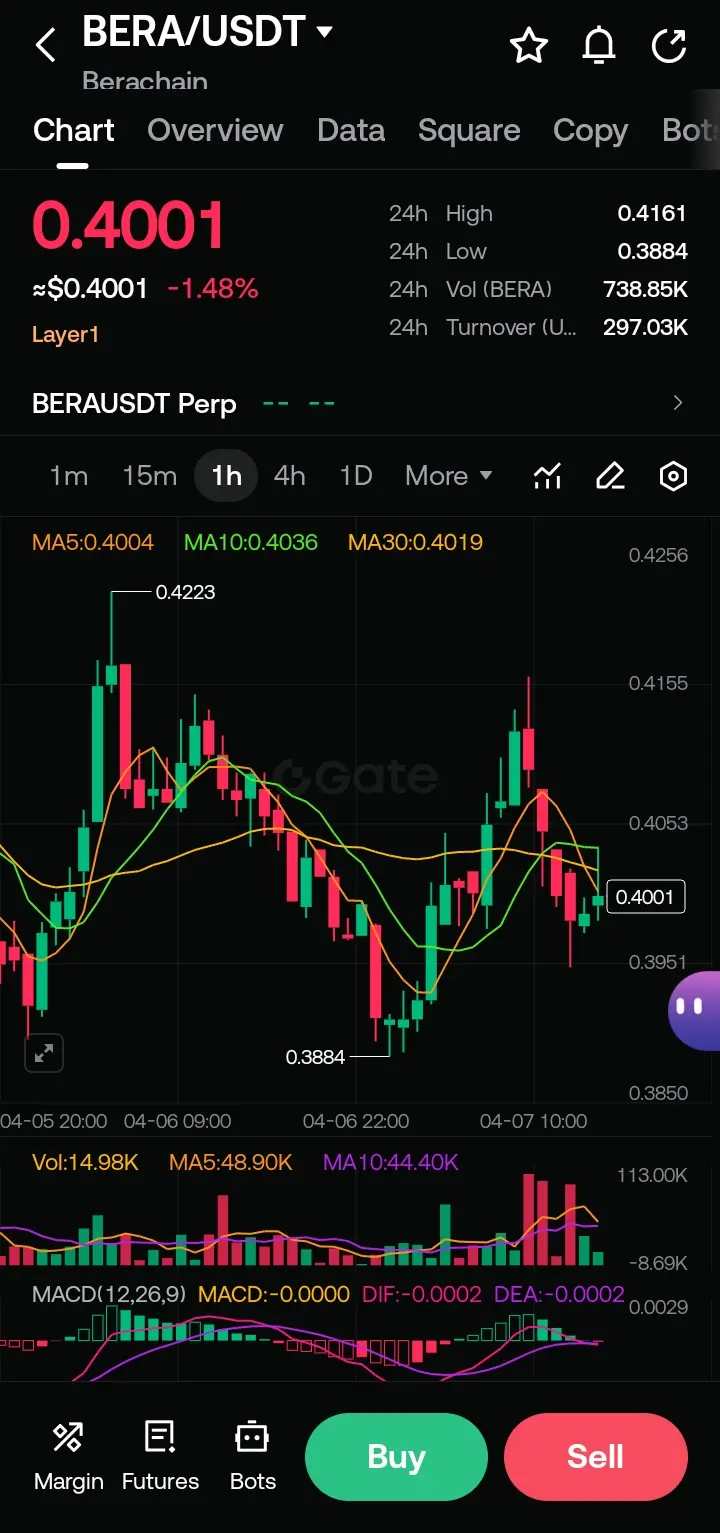Tap the 0.3884 low price marker
This screenshot has height=1533, width=720.
pyautogui.click(x=315, y=1057)
